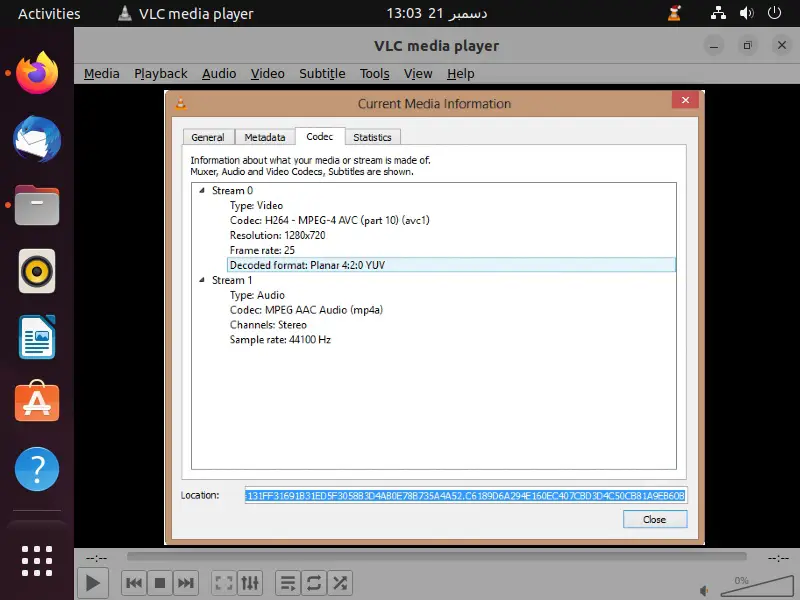Launch Thunderbird mail from the dock

tap(37, 139)
